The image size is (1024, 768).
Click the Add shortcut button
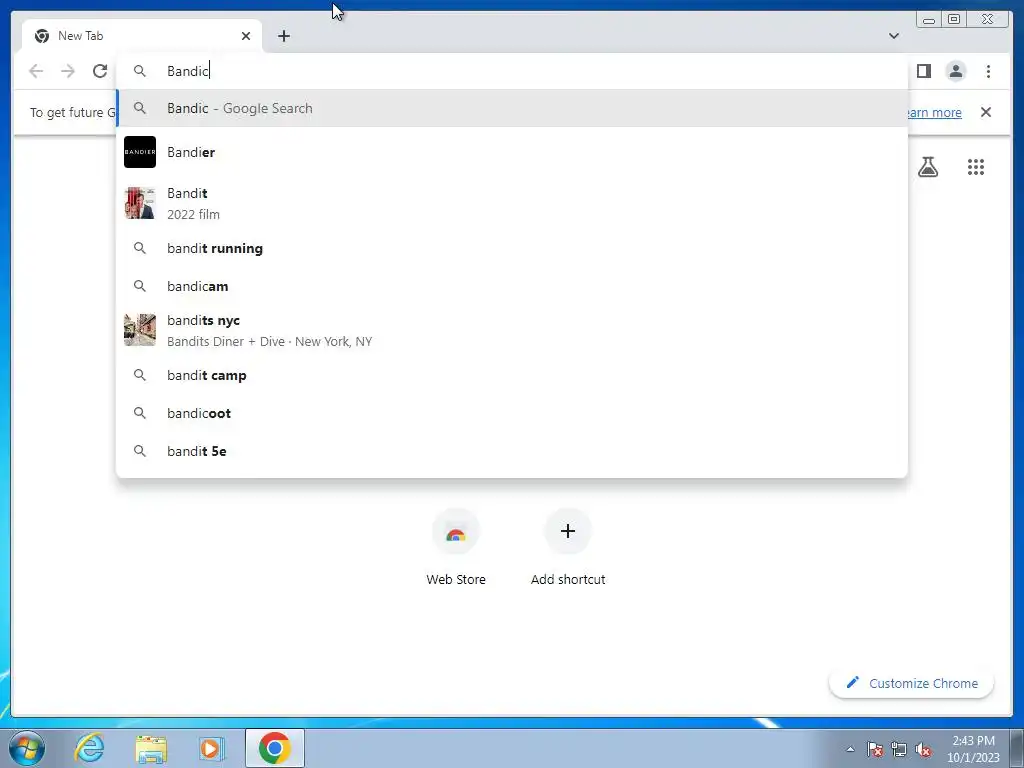[568, 547]
